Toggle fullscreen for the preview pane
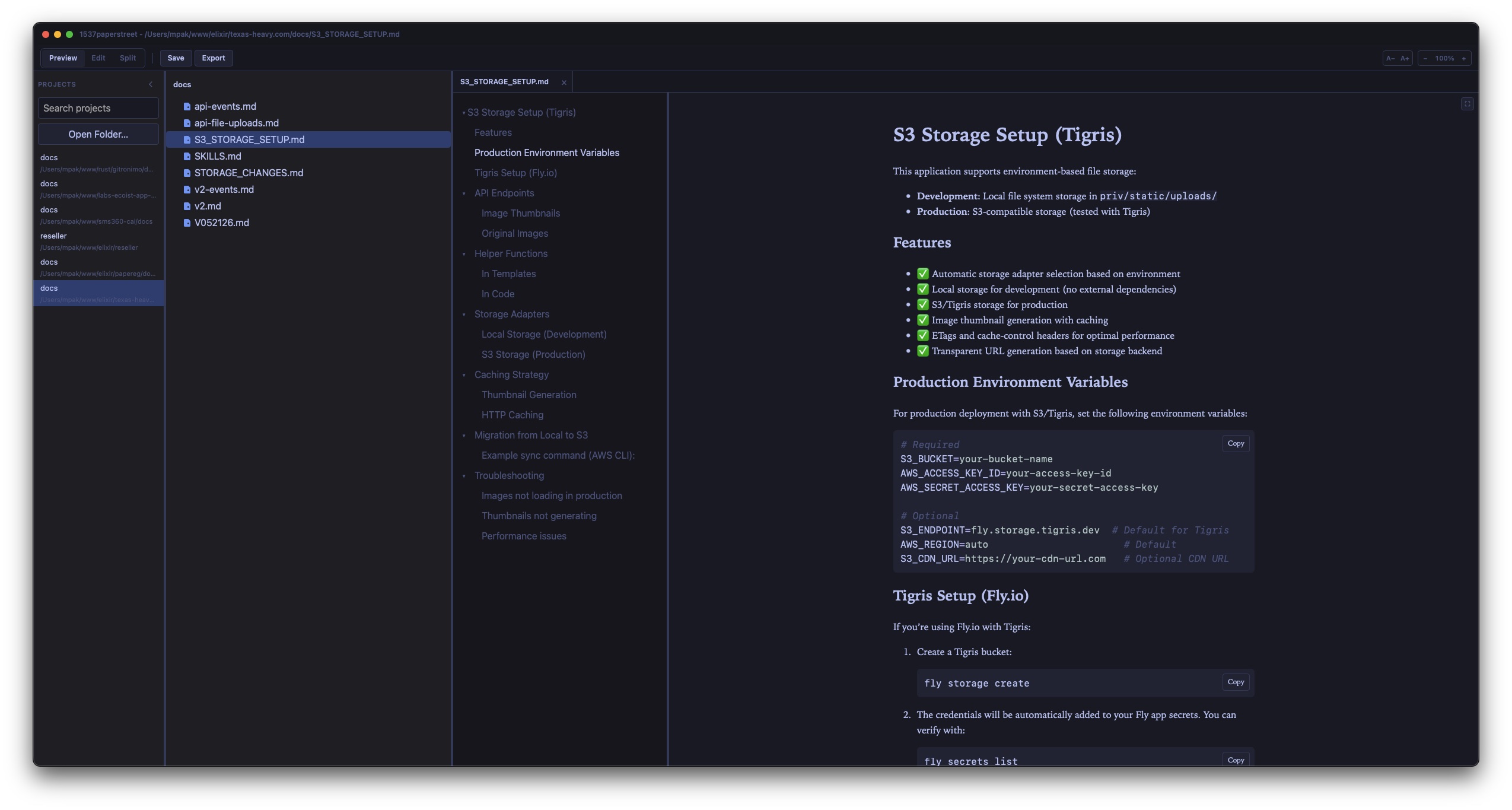1512x810 pixels. (1467, 104)
